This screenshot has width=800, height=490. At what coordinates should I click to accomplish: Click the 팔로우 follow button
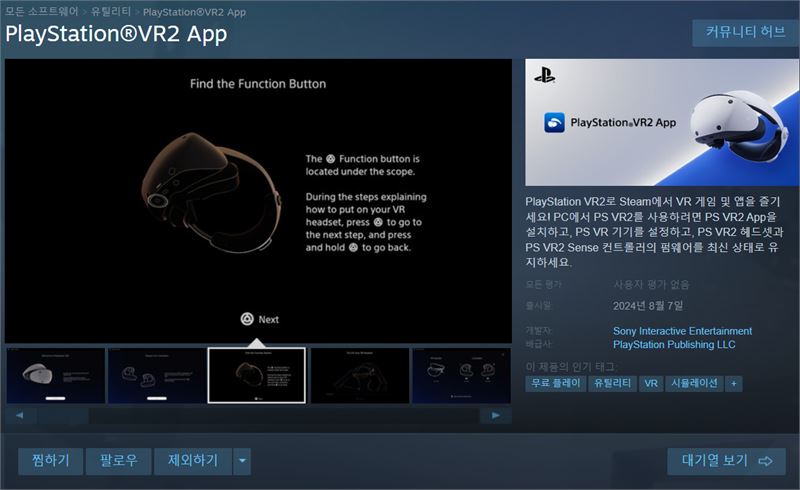click(x=118, y=461)
